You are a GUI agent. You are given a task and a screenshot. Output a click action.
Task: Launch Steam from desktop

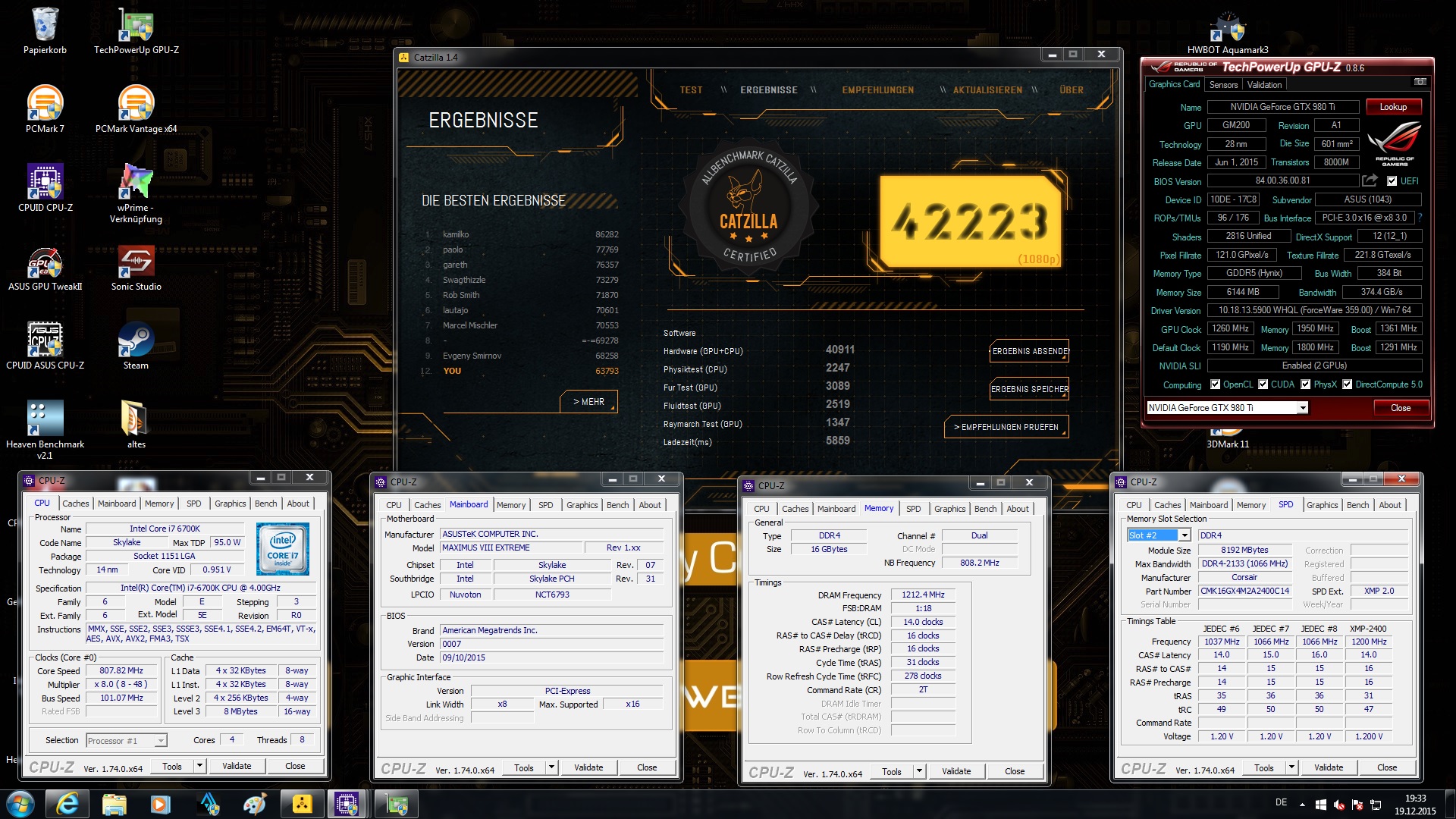point(136,345)
